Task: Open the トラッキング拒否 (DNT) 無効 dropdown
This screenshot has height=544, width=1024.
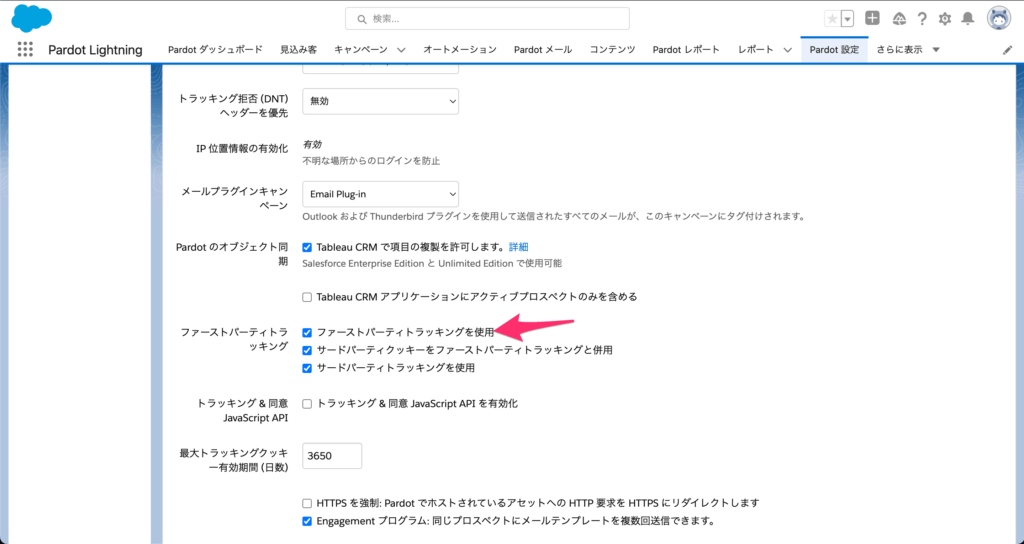Action: coord(380,101)
